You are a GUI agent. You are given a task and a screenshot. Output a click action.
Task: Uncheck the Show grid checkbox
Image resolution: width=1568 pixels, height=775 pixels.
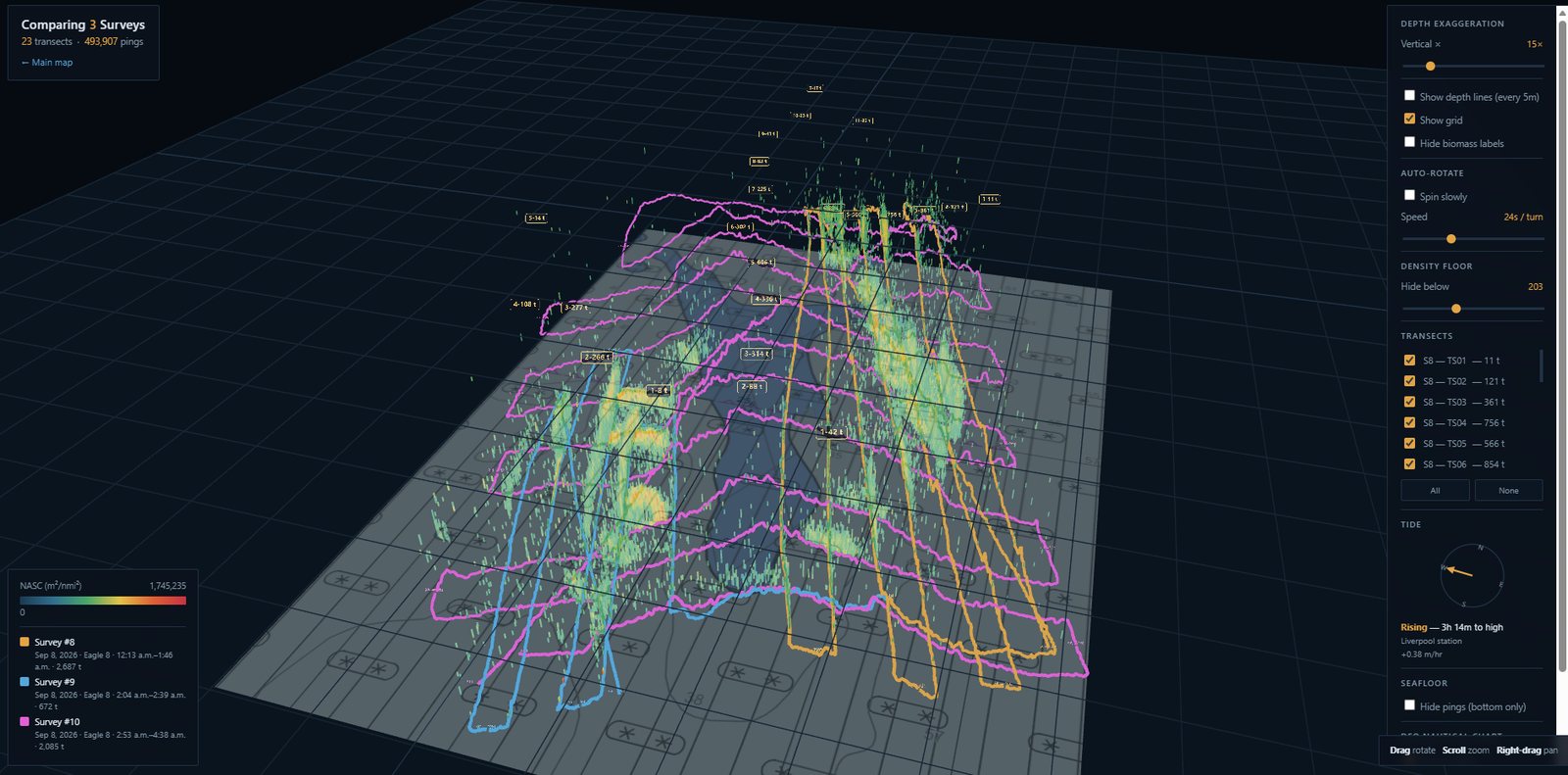pos(1409,120)
